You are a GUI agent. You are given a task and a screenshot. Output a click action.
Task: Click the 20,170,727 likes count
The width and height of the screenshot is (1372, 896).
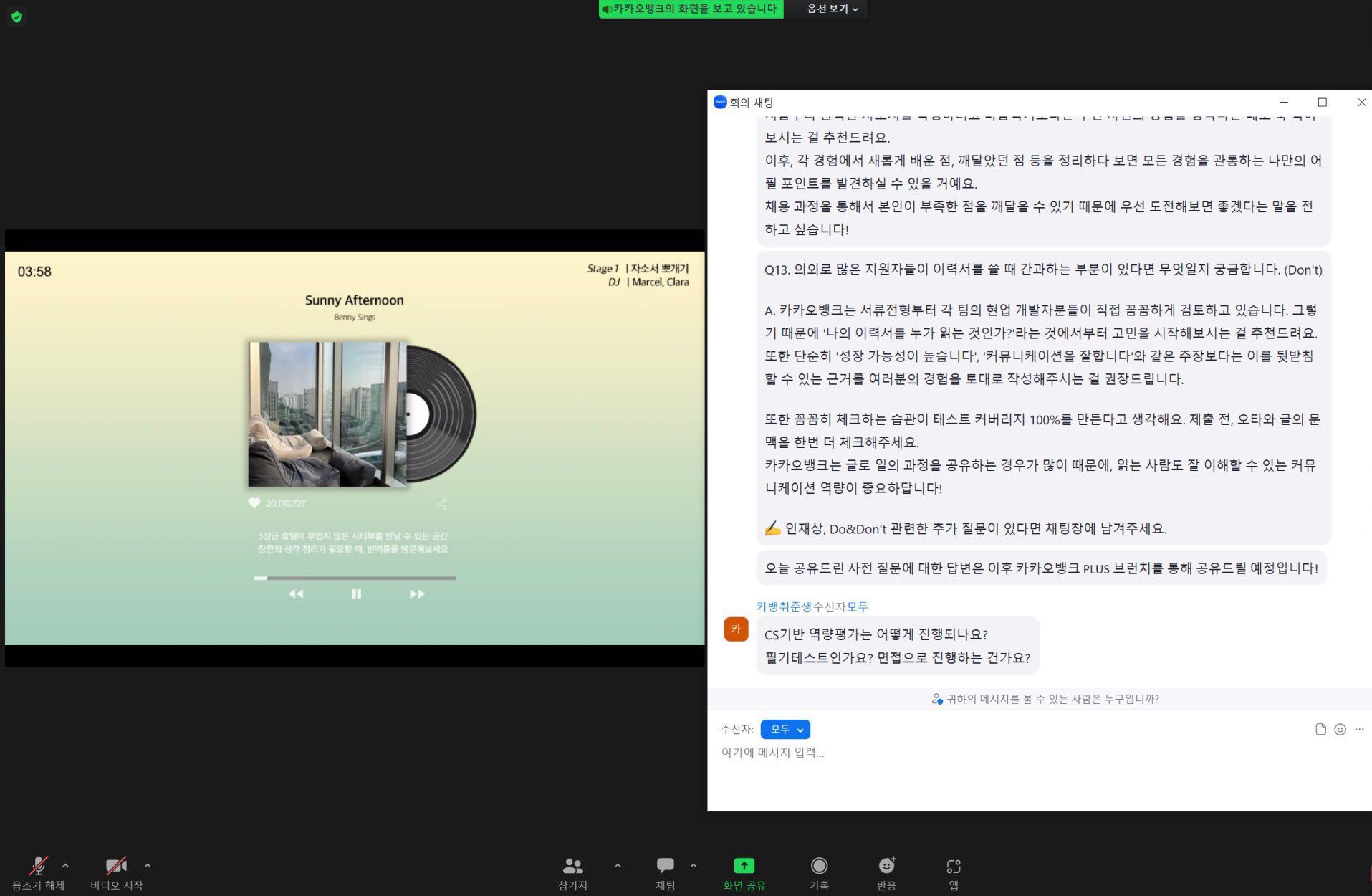point(286,504)
